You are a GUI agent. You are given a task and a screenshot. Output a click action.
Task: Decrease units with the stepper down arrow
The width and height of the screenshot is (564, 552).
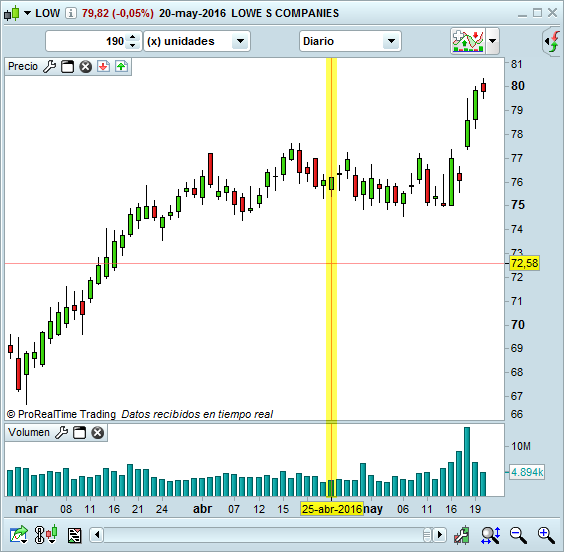(133, 45)
